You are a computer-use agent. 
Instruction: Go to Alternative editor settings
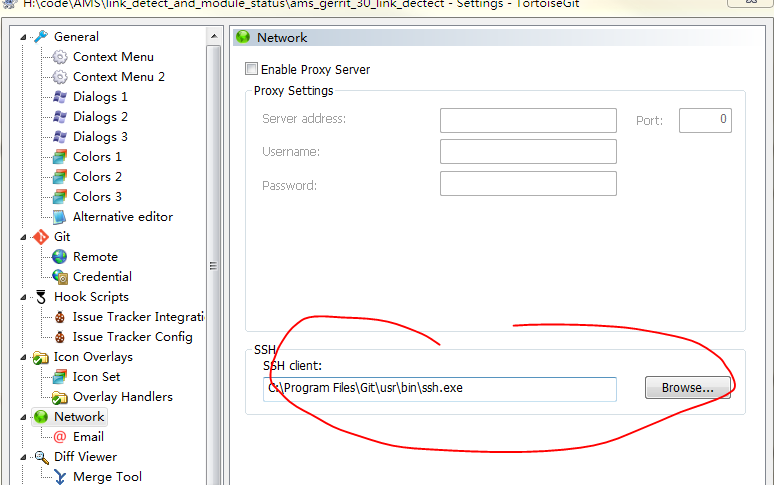(x=123, y=217)
